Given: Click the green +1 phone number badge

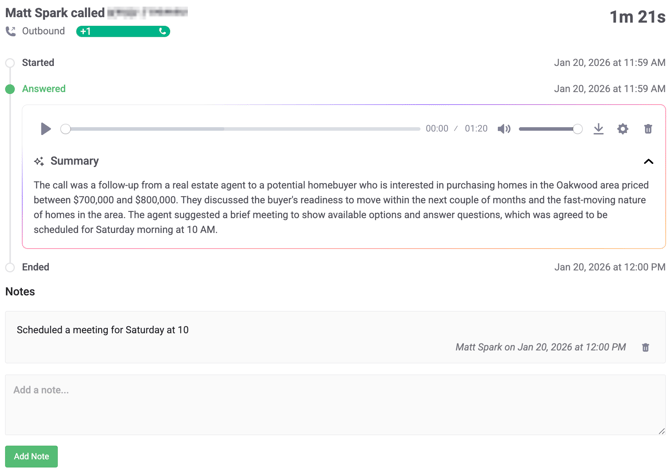Looking at the screenshot, I should click(122, 32).
